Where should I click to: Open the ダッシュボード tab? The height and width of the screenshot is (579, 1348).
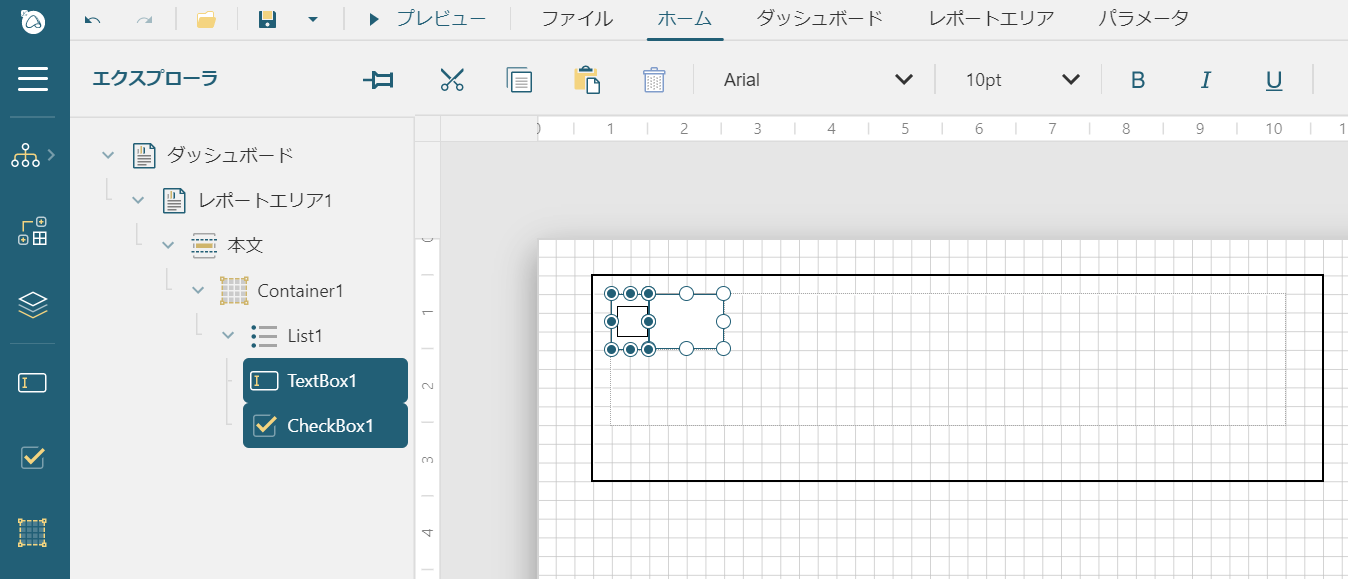click(820, 18)
